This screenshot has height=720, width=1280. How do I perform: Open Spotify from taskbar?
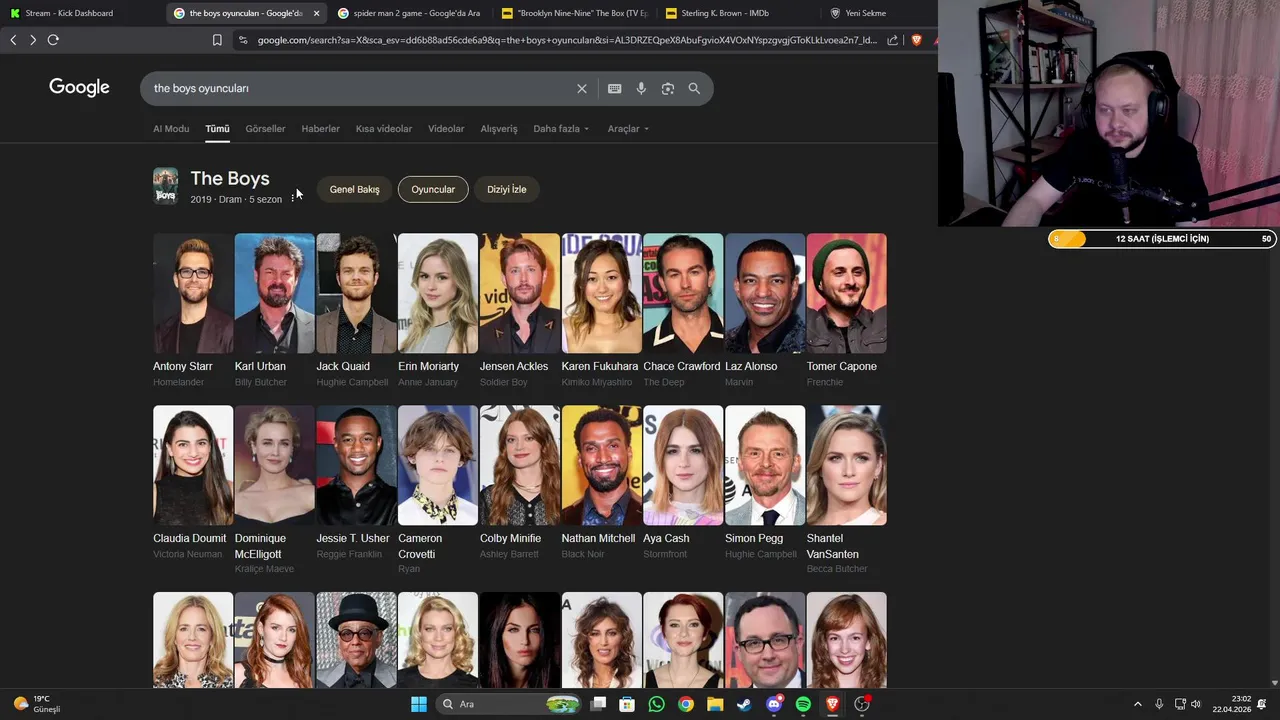[x=803, y=704]
